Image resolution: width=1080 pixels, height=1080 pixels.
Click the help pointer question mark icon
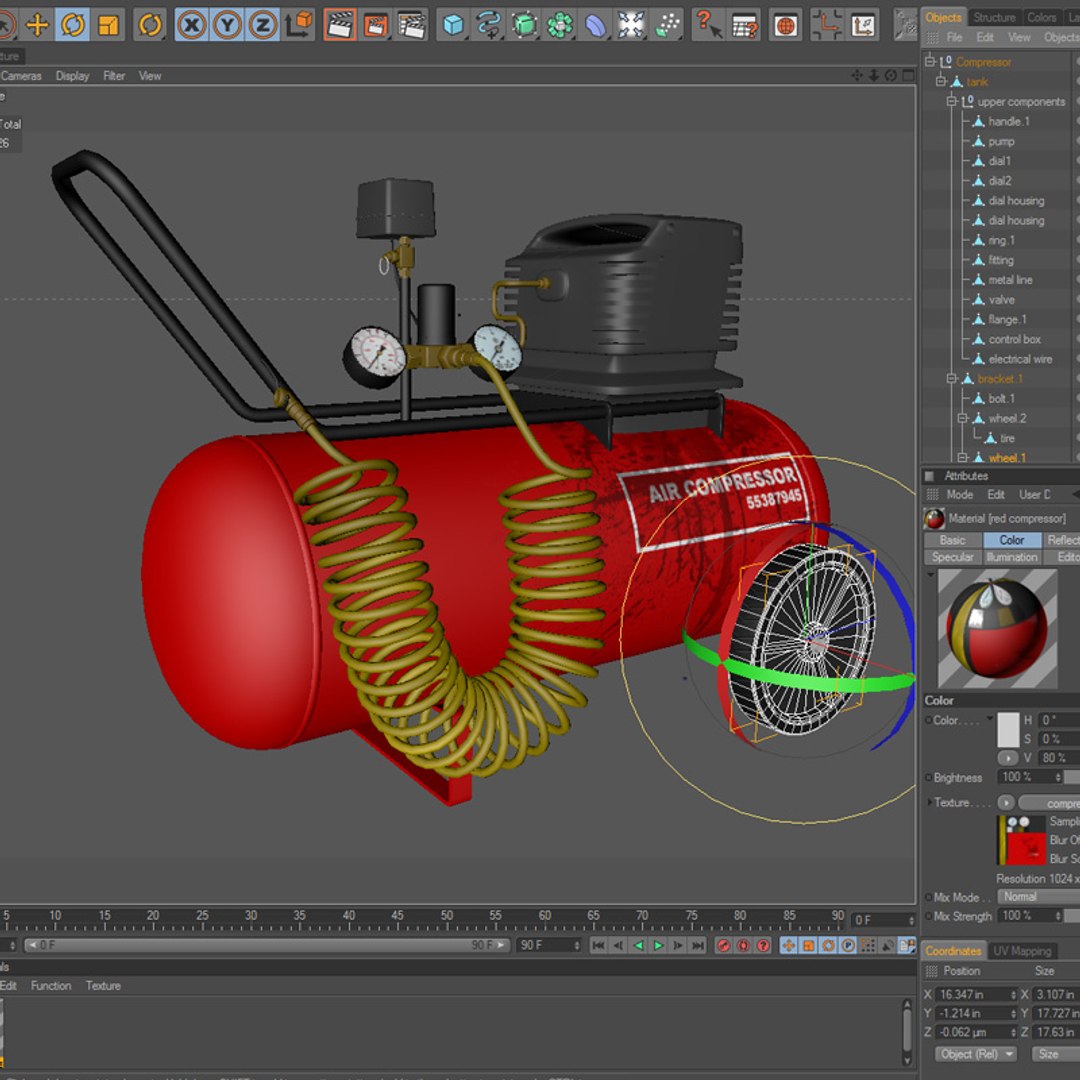tap(708, 24)
